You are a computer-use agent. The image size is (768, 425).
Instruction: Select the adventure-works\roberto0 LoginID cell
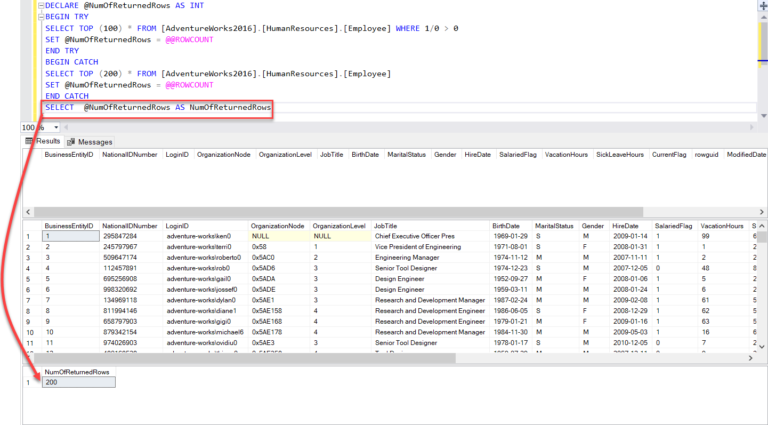coord(206,258)
